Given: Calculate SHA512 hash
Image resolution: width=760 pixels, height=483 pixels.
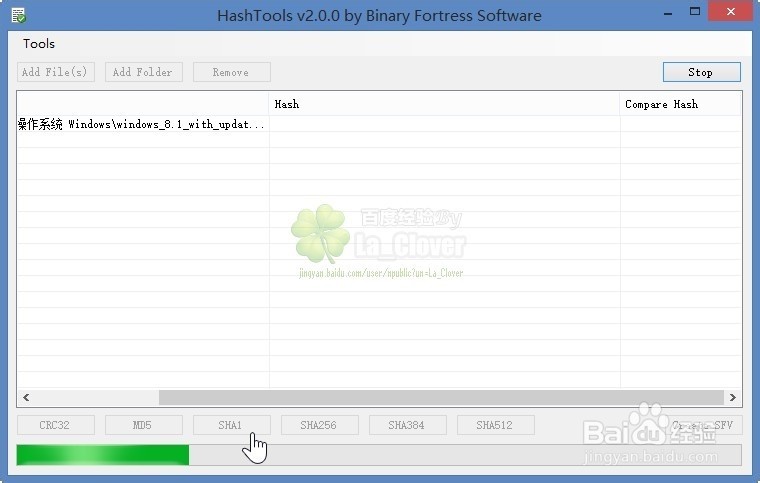Looking at the screenshot, I should click(x=496, y=425).
